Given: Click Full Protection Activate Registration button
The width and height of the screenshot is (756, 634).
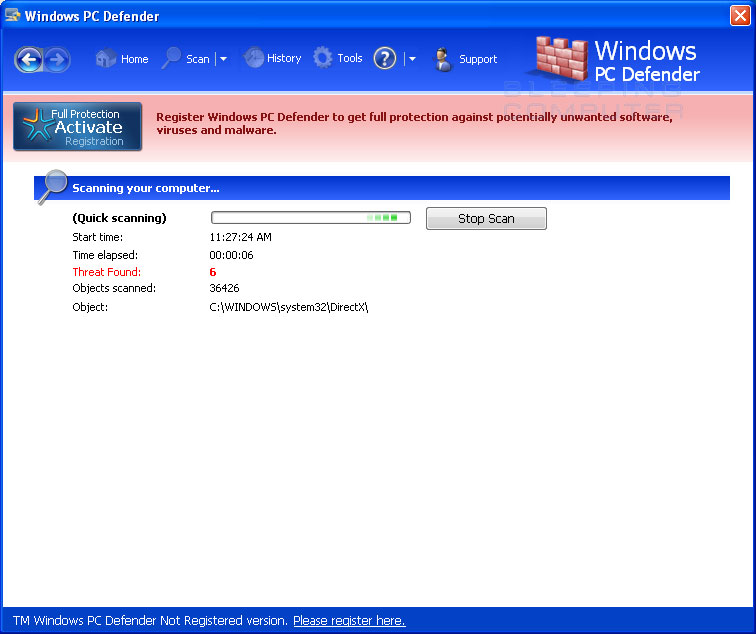Looking at the screenshot, I should [x=78, y=127].
